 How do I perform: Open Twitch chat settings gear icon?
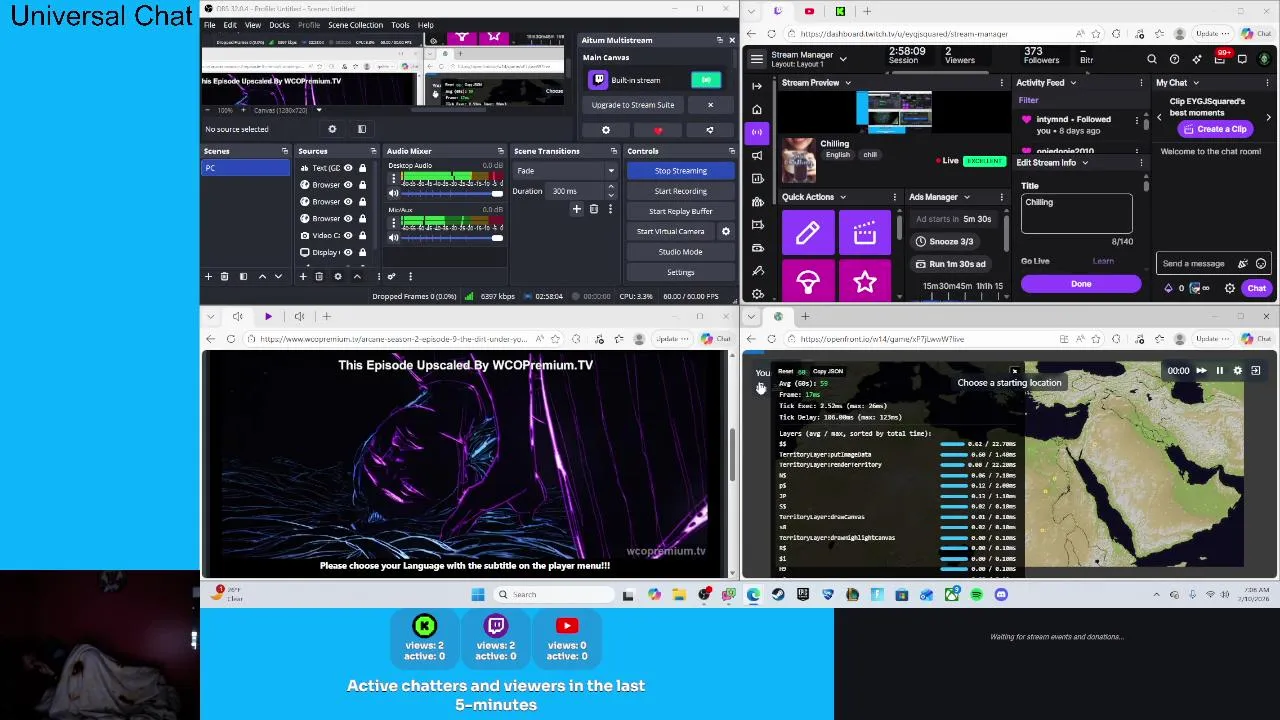click(x=1230, y=288)
